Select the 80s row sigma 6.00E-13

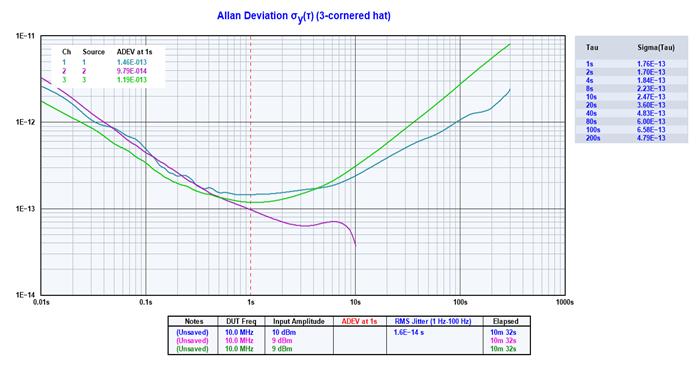coord(651,121)
